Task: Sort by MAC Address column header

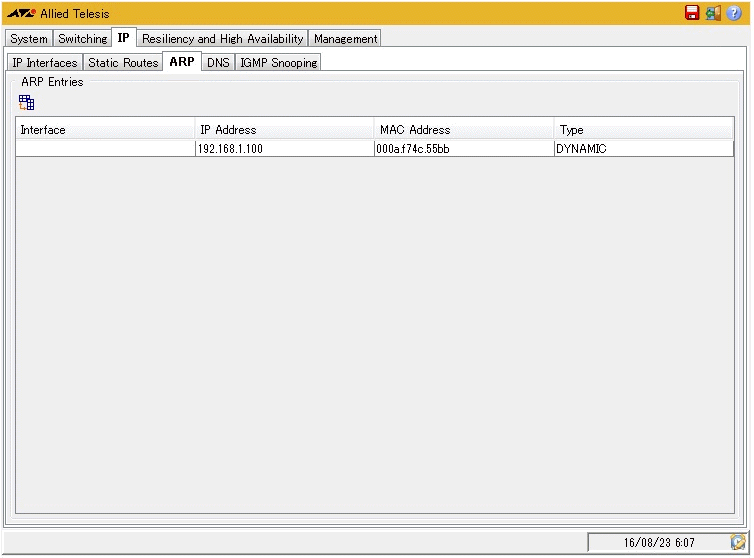Action: (x=465, y=129)
